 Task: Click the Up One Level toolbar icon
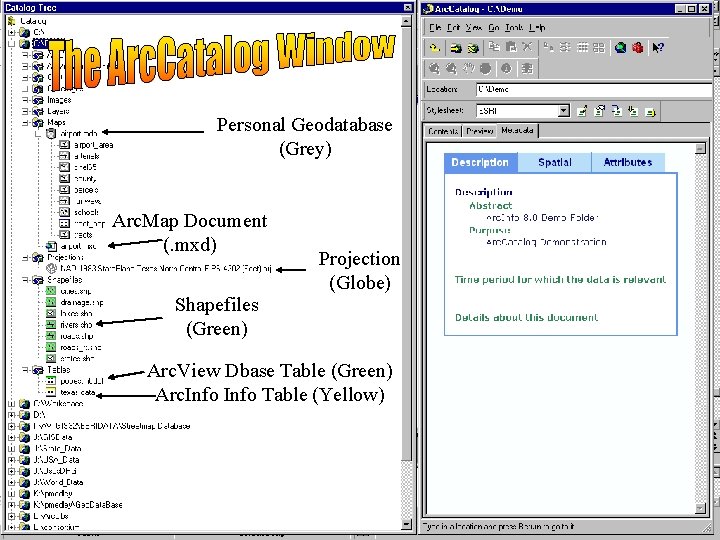click(434, 47)
